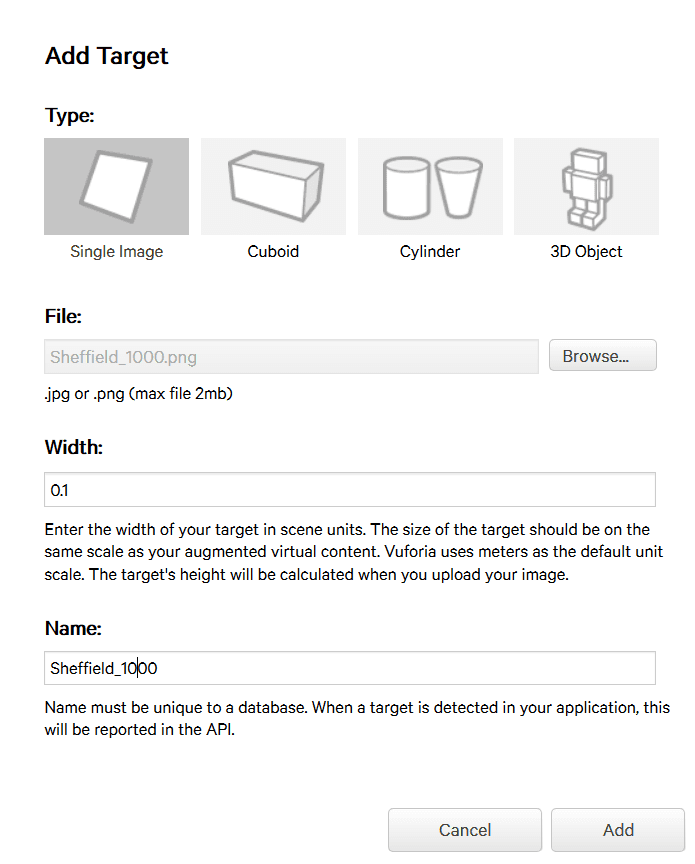Click the "3D Object" caption text
The image size is (695, 864).
(x=586, y=252)
